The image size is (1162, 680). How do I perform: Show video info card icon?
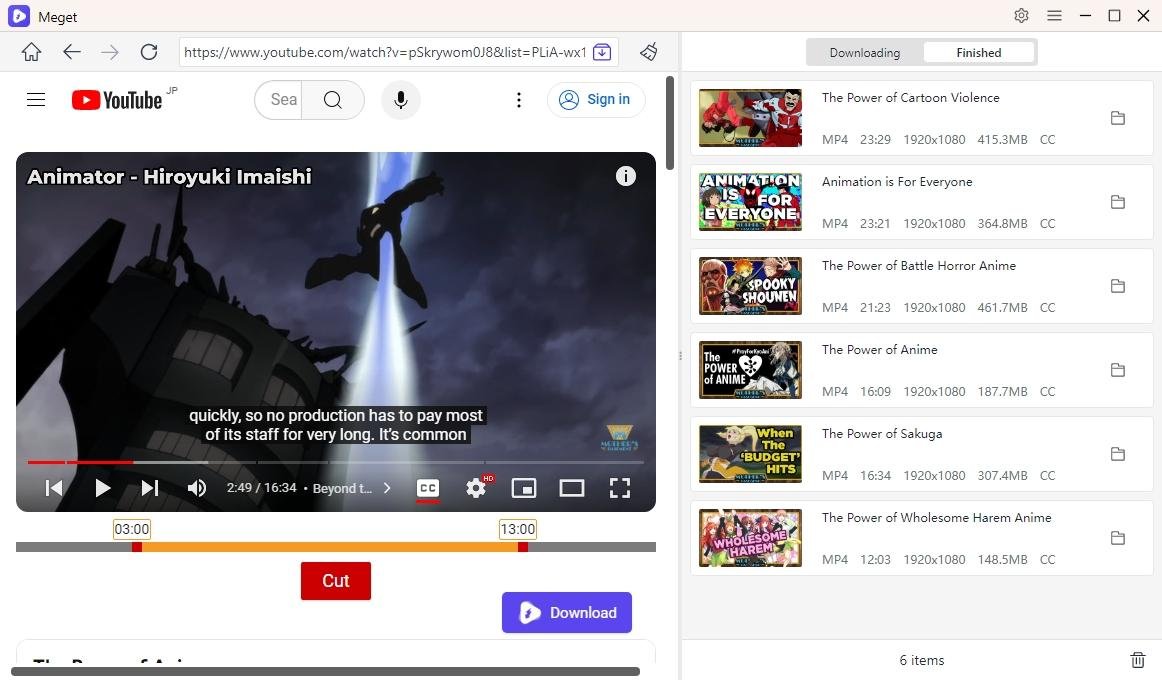pyautogui.click(x=625, y=176)
